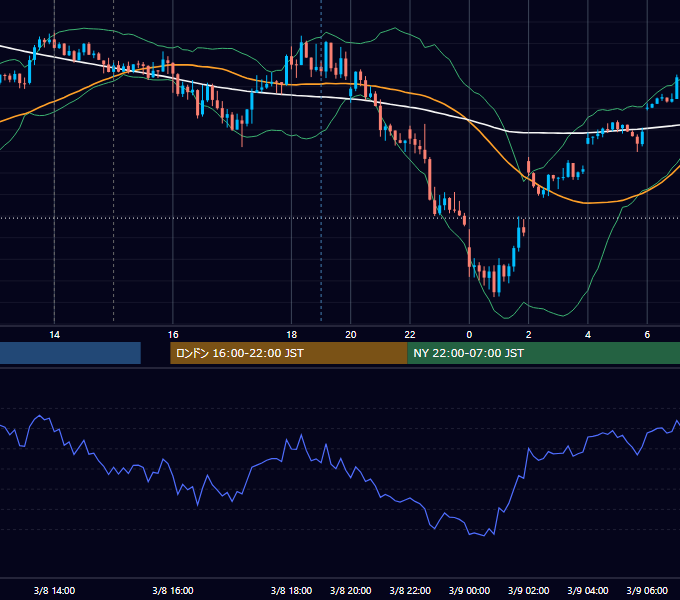680x600 pixels.
Task: Click the 22 hour label on price chart axis
Action: tap(410, 335)
